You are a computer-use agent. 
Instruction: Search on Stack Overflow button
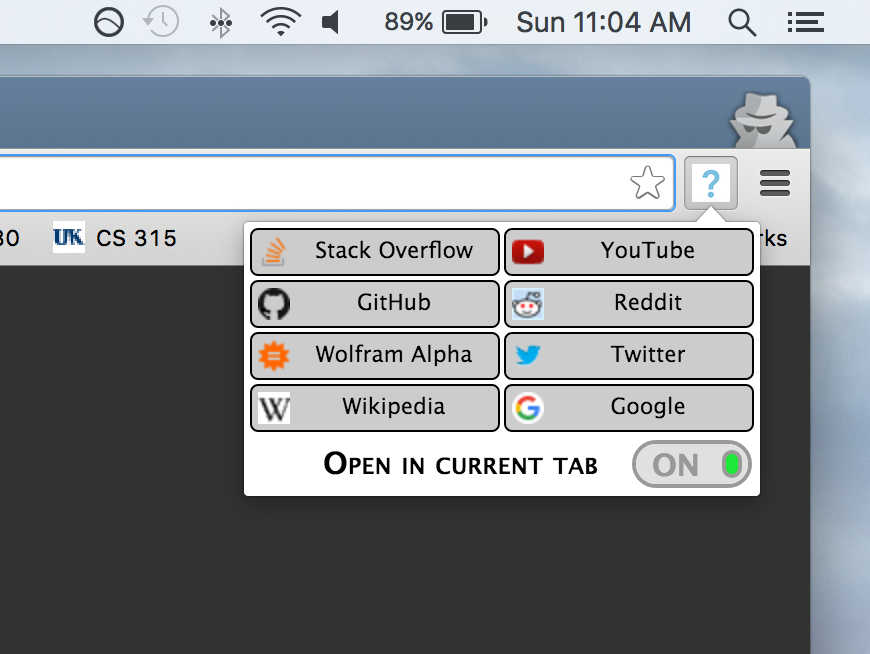coord(375,251)
